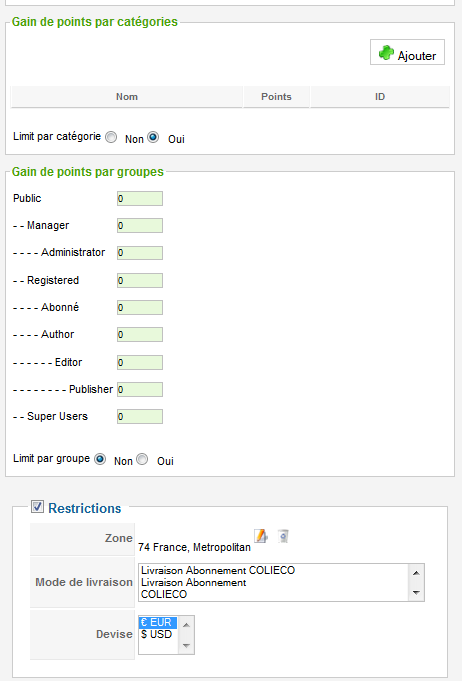The height and width of the screenshot is (681, 462).
Task: Click the Manager points input field
Action: [x=140, y=226]
